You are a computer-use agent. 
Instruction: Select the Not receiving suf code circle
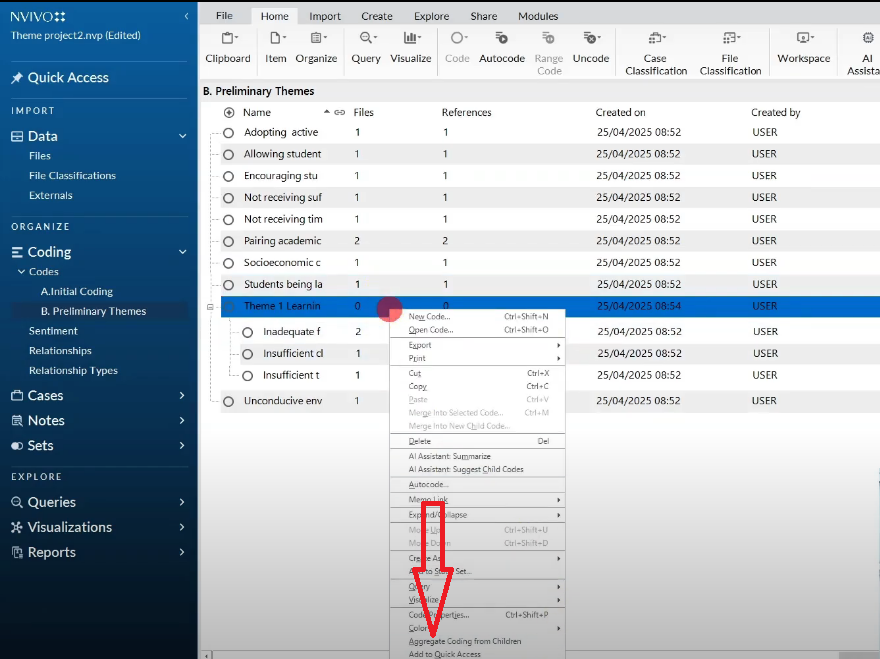pyautogui.click(x=228, y=198)
